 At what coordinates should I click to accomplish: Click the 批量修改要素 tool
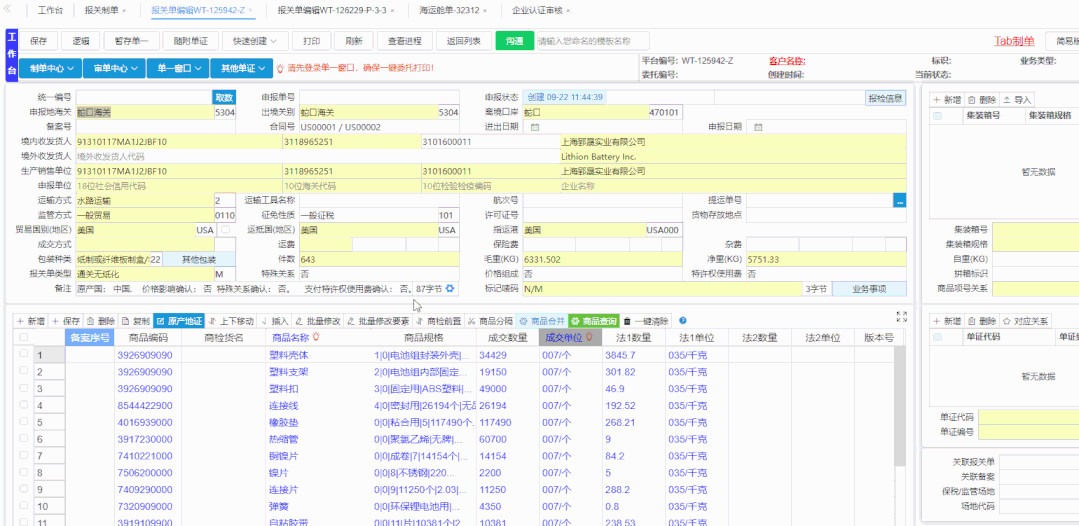pos(378,321)
